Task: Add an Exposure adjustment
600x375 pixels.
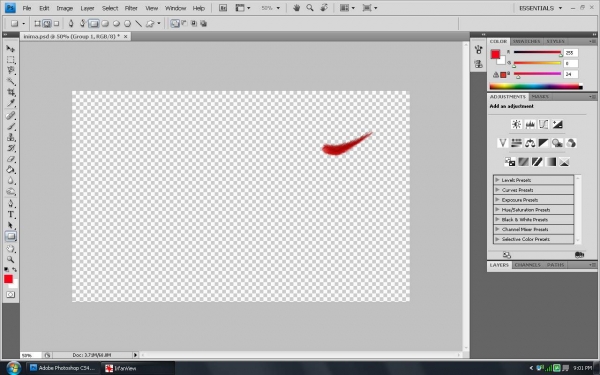Action: click(x=557, y=124)
